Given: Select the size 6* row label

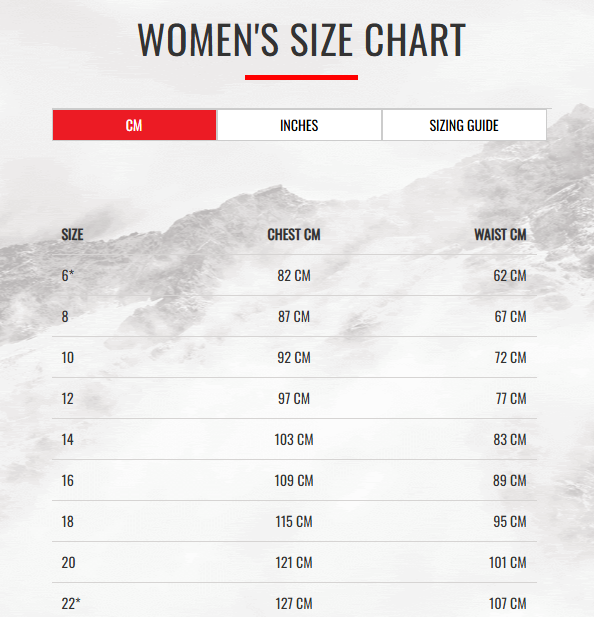Looking at the screenshot, I should 68,275.
